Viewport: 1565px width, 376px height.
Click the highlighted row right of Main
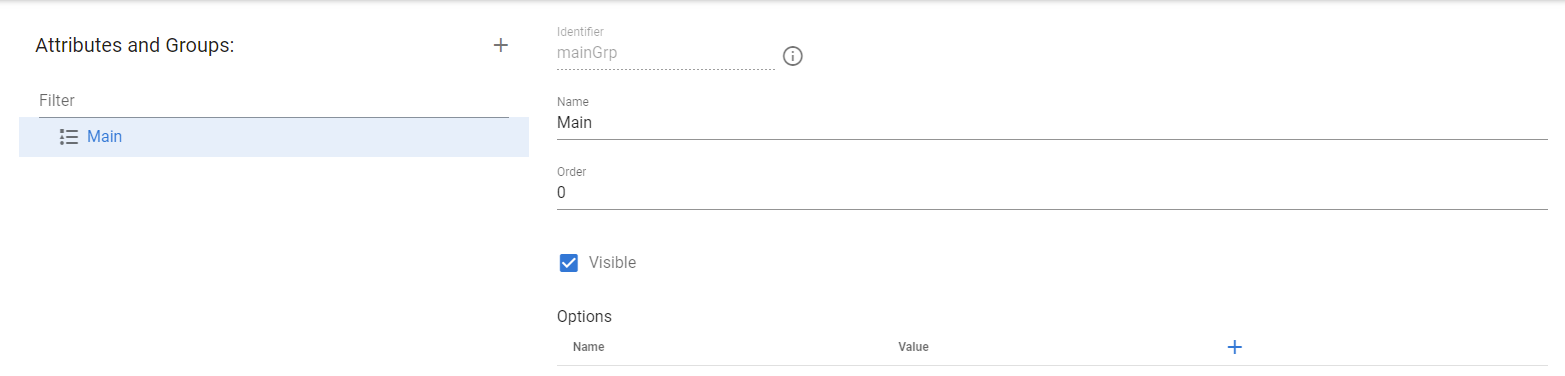point(325,137)
